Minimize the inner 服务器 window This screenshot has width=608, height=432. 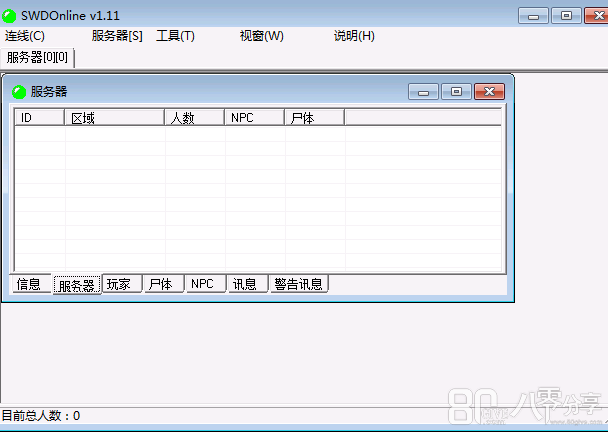click(423, 92)
